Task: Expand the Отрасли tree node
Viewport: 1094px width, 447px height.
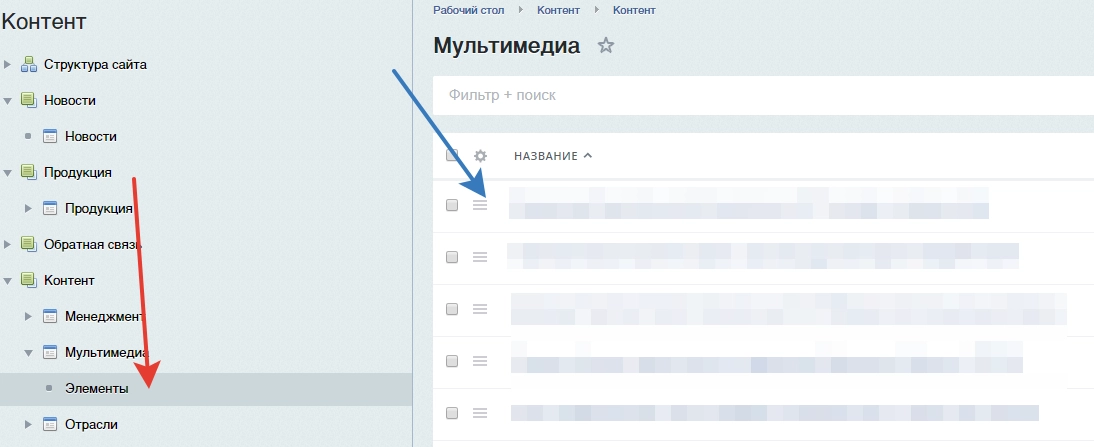Action: tap(29, 424)
